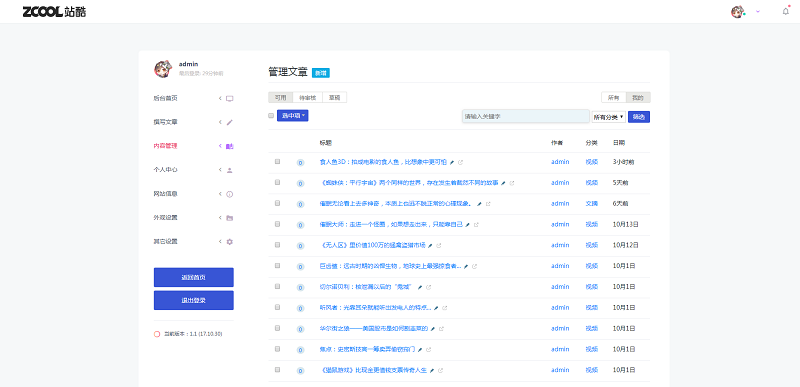The width and height of the screenshot is (800, 387).
Task: Switch to the 可用 tab
Action: pyautogui.click(x=281, y=97)
